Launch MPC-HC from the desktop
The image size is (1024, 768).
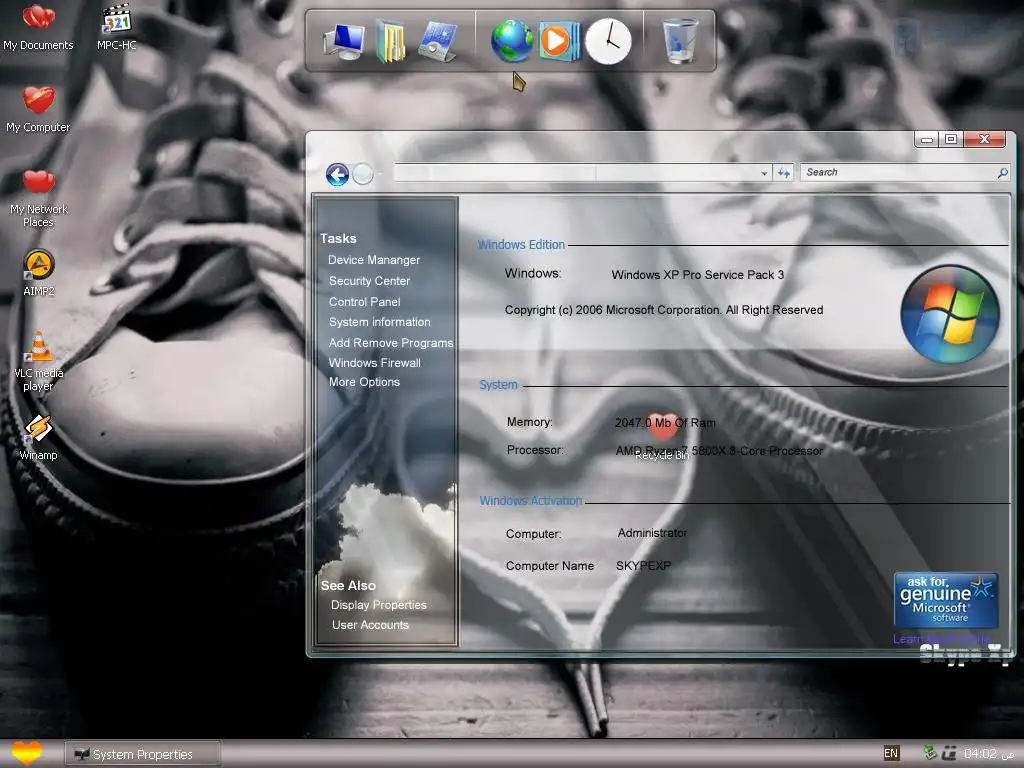point(117,26)
